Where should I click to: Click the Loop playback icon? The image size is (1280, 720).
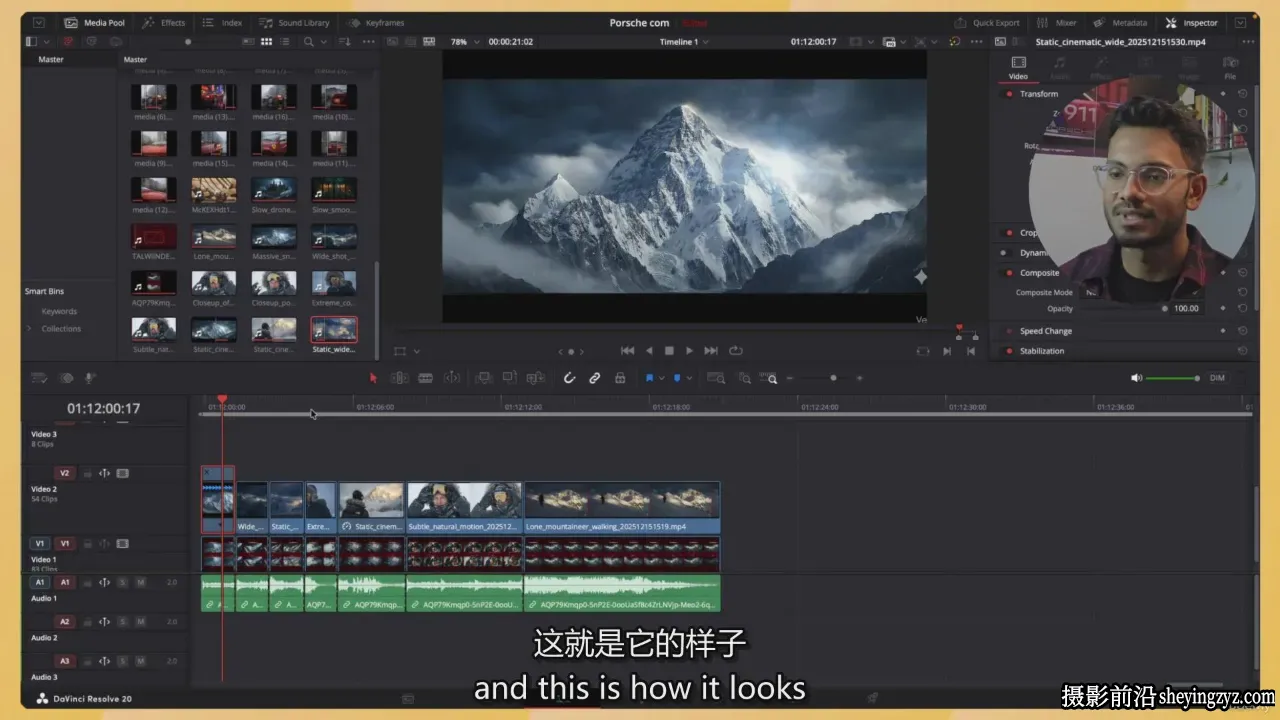coord(736,351)
